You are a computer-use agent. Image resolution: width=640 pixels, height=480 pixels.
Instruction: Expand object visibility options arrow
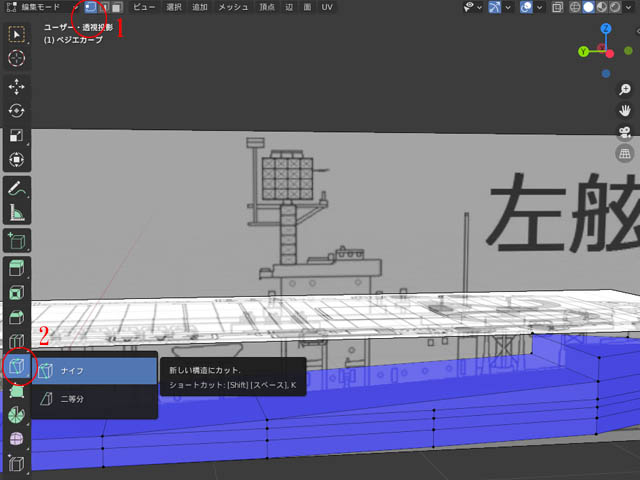click(479, 7)
